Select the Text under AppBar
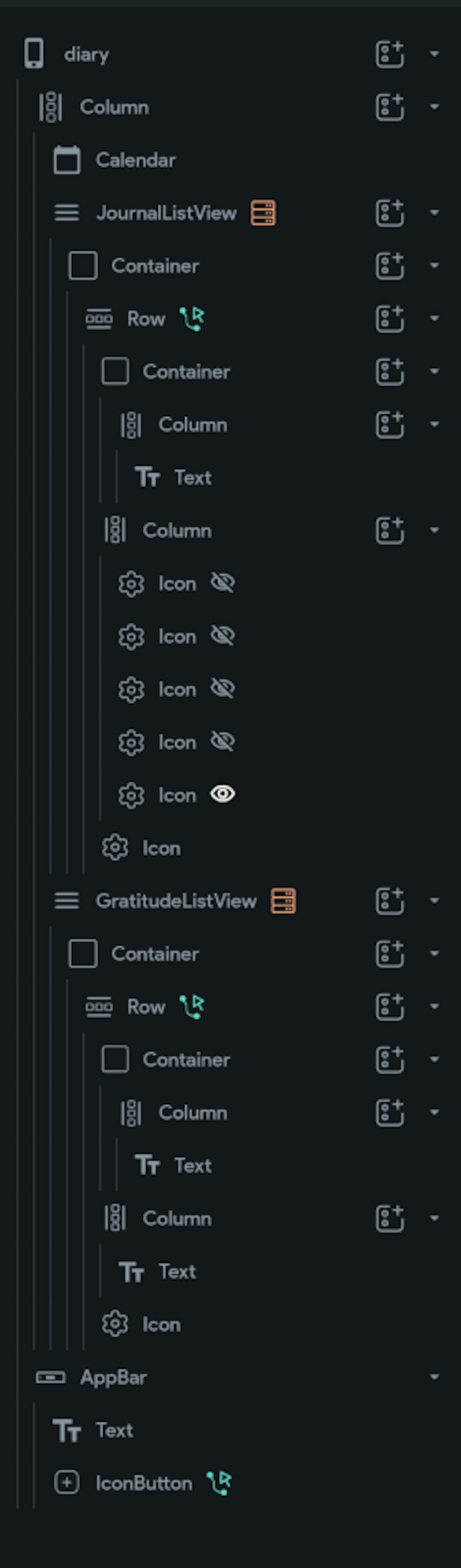Viewport: 461px width, 1568px height. pos(114,1430)
